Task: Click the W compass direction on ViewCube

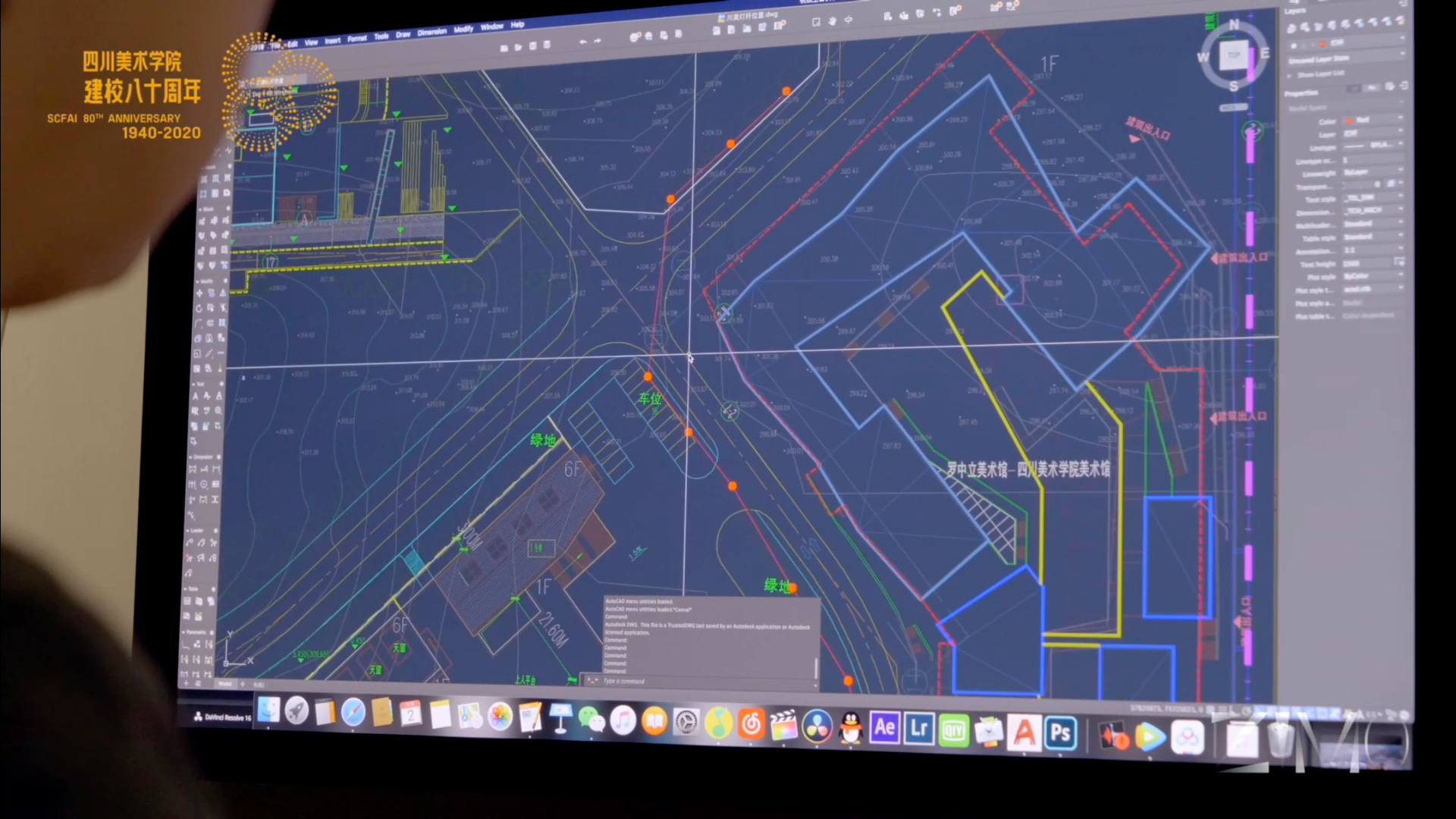Action: (1203, 57)
